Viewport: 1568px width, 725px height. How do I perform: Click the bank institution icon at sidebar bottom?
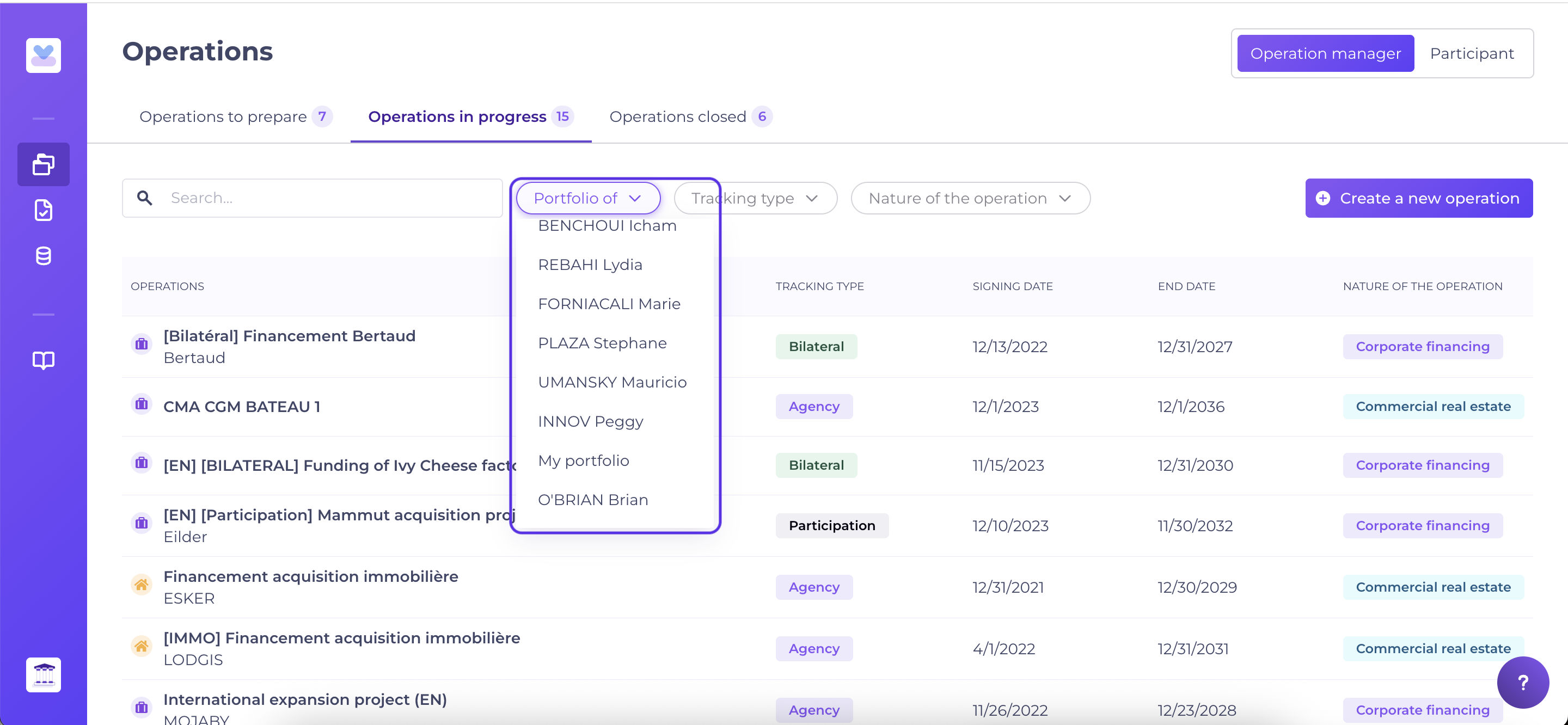43,674
